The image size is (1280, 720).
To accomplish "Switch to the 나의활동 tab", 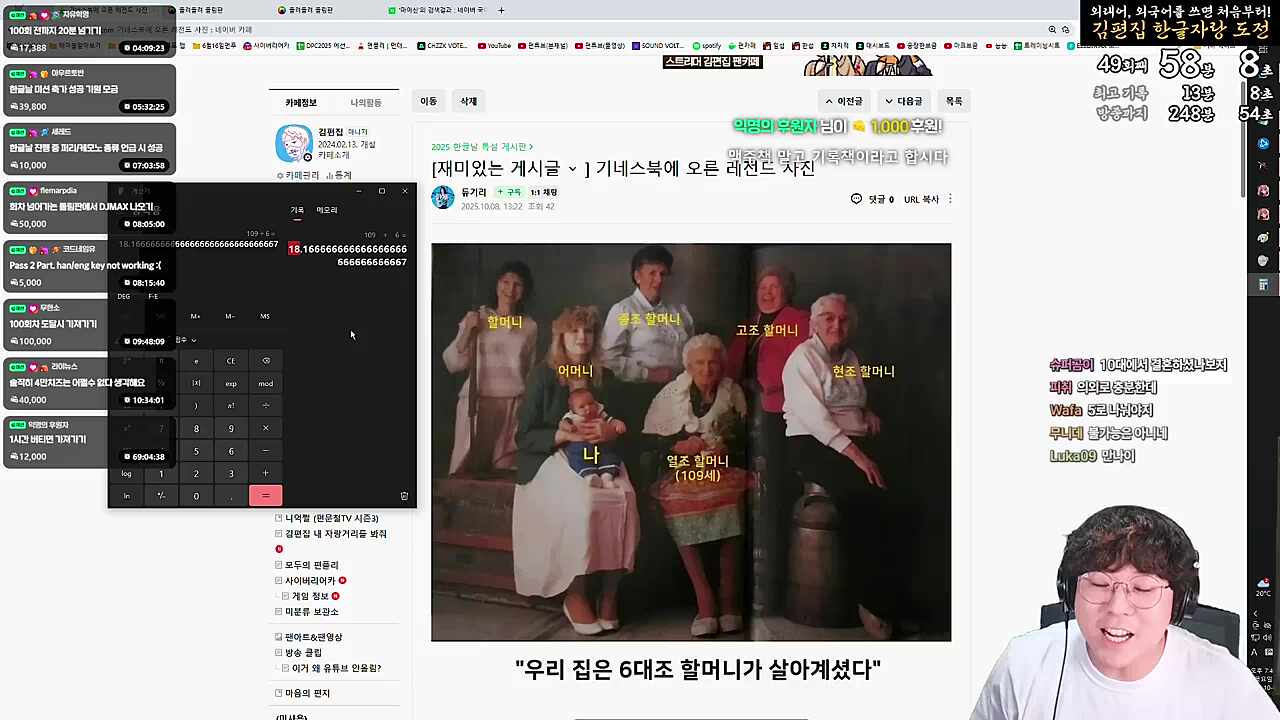I will (x=365, y=103).
